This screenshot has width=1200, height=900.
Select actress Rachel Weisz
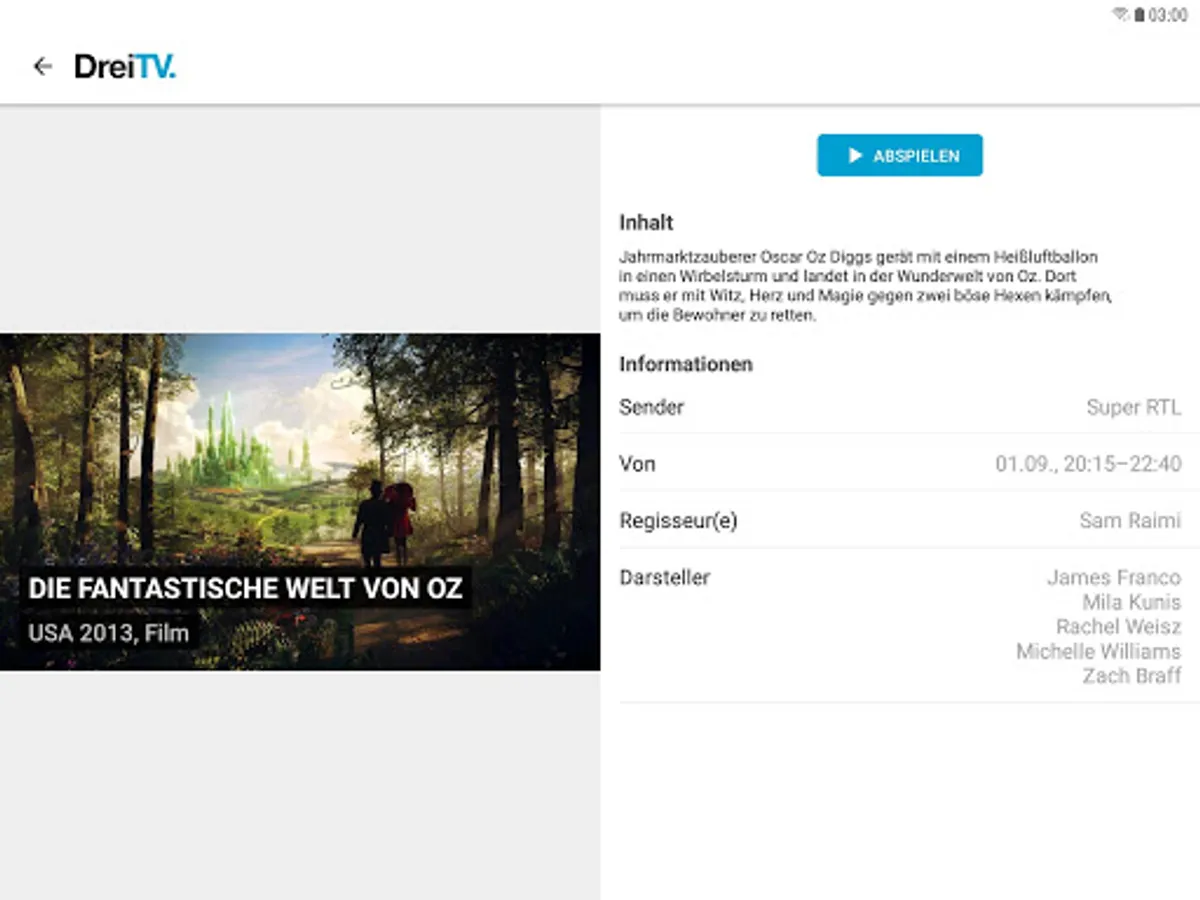pyautogui.click(x=1118, y=627)
